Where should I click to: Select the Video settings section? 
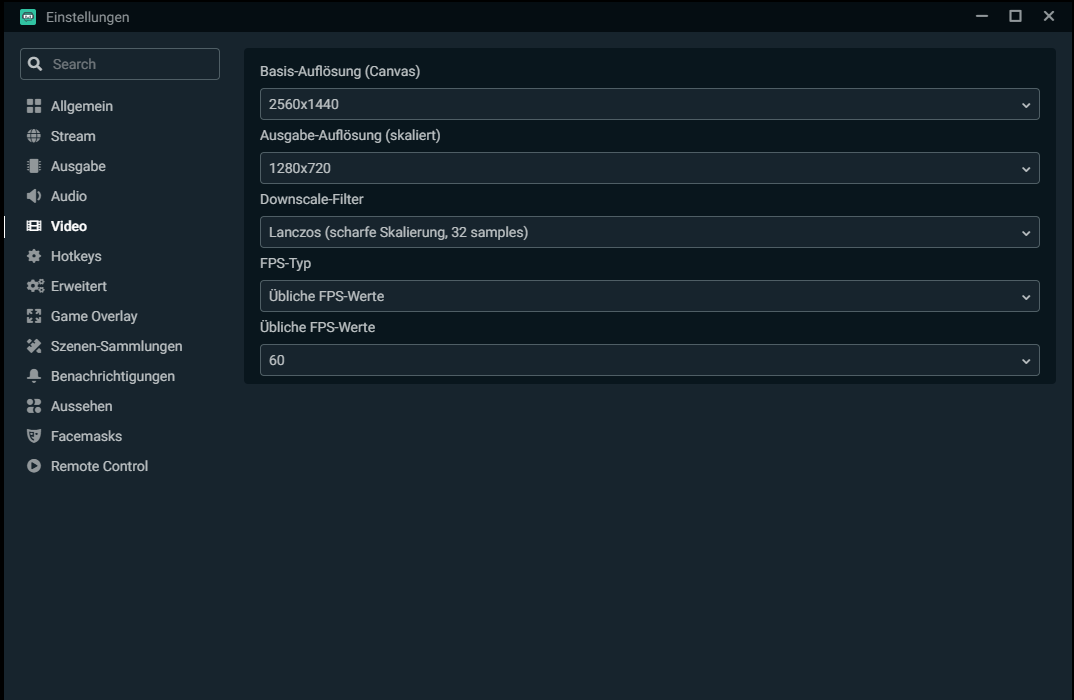point(69,226)
